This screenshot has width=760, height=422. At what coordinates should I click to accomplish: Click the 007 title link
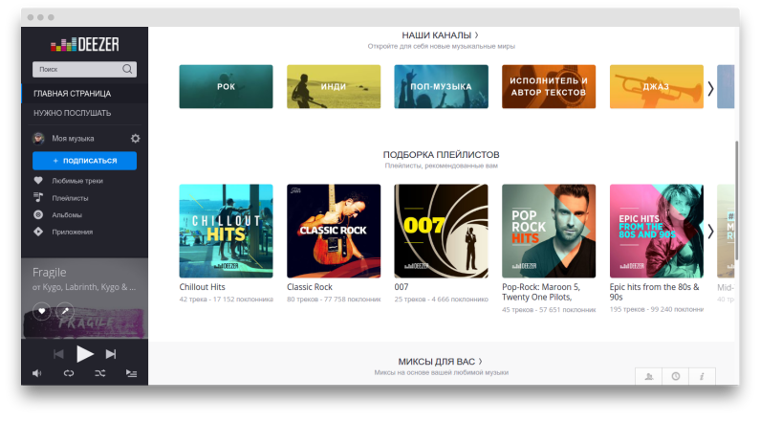(x=401, y=287)
